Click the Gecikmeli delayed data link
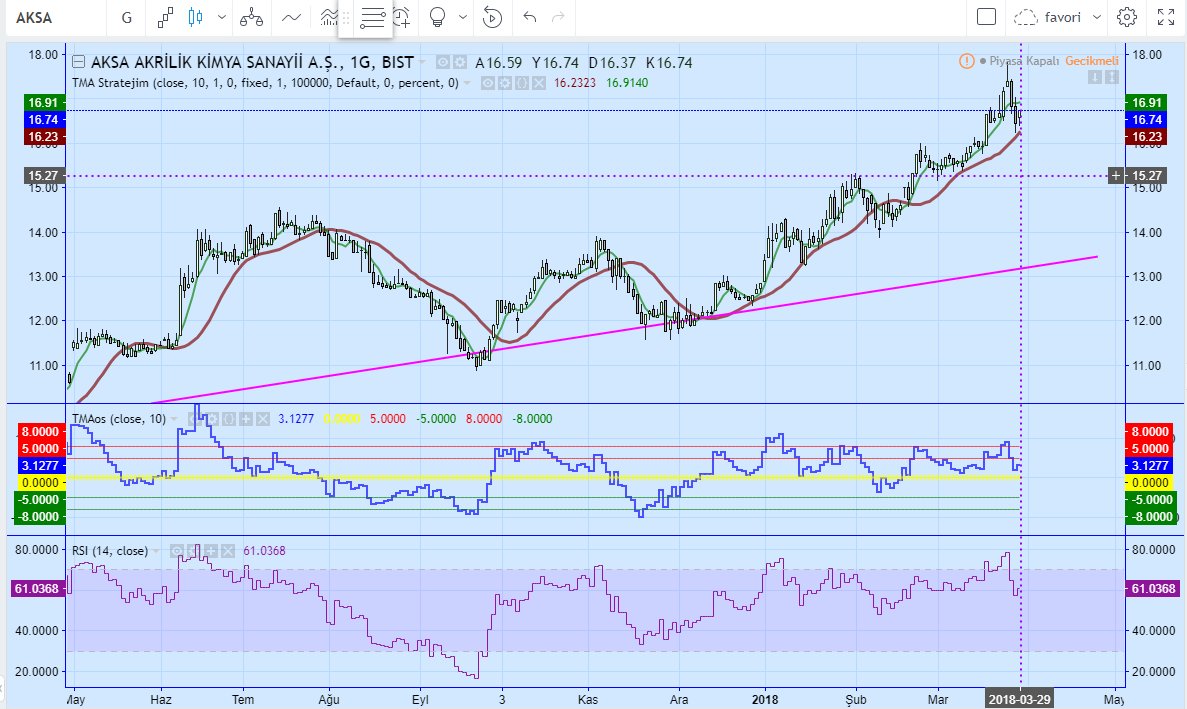This screenshot has width=1187, height=709. [x=1092, y=61]
